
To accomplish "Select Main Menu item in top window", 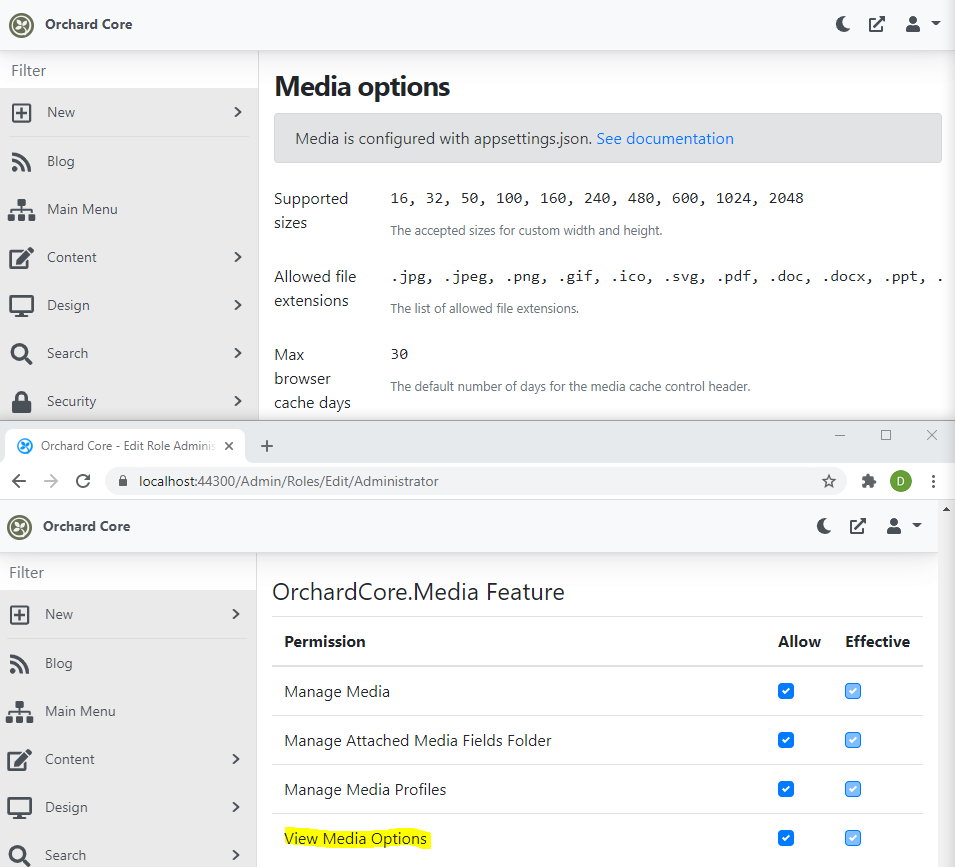I will coord(82,209).
